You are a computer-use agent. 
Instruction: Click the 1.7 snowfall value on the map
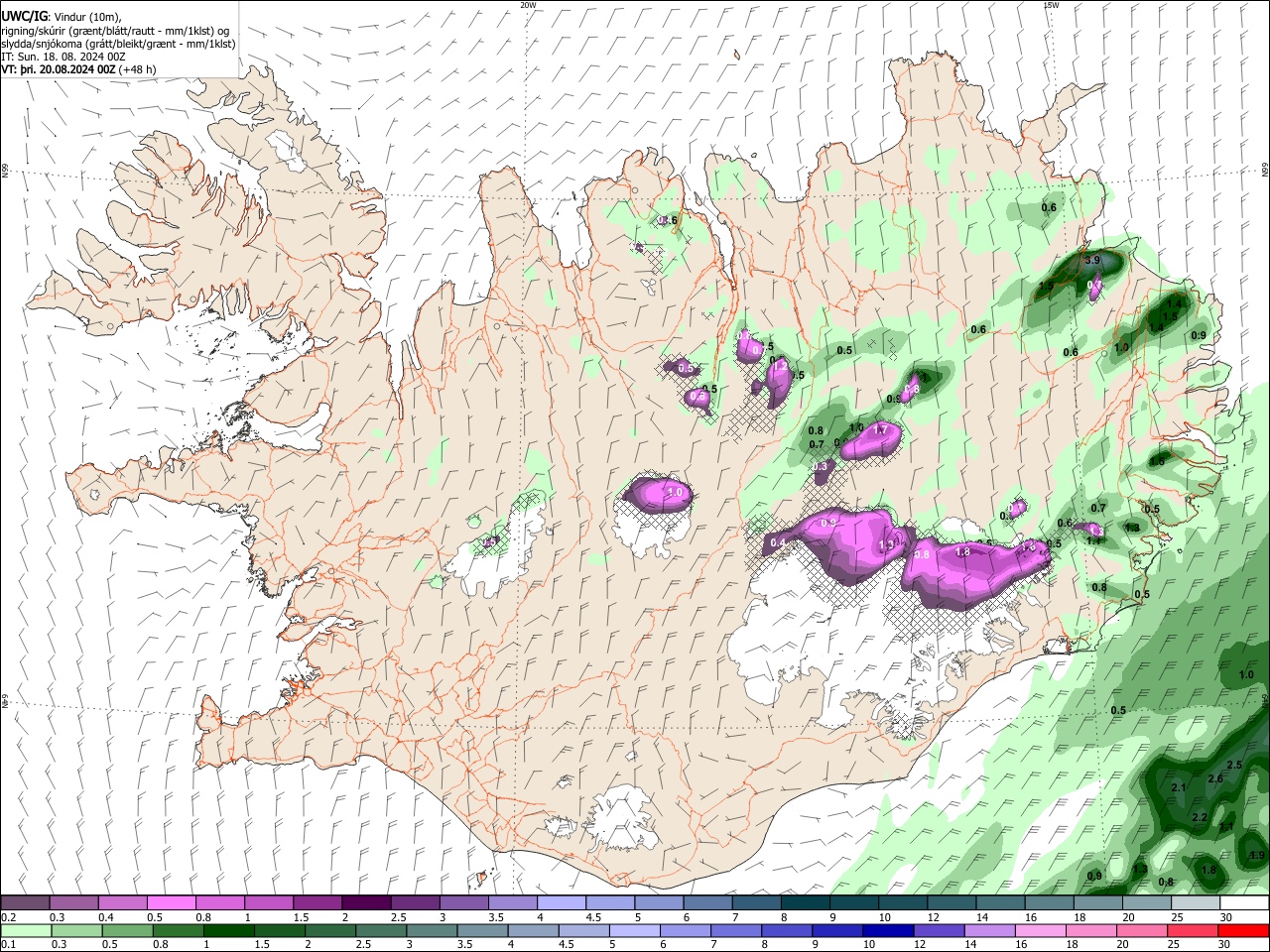[x=879, y=429]
